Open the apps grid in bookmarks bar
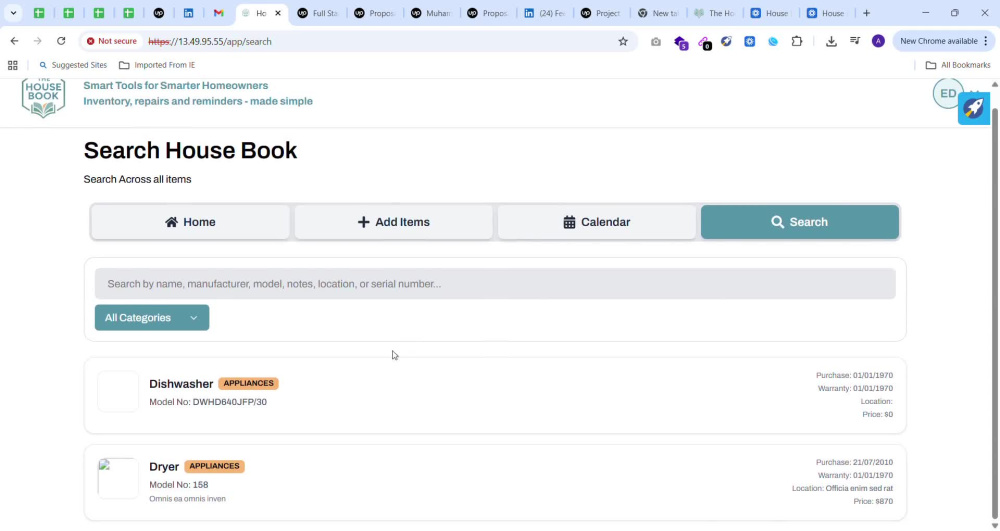Screen dimensions: 1000x531 [x=13, y=65]
